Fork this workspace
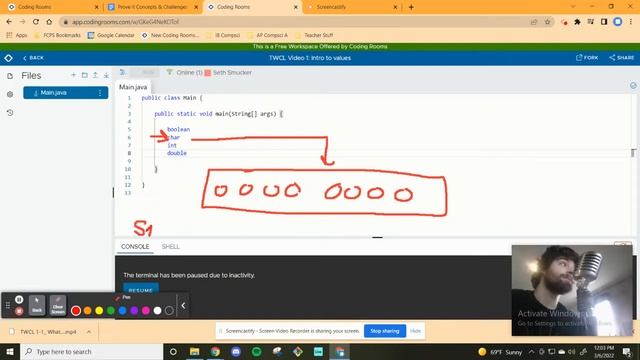This screenshot has width=640, height=360. (587, 58)
